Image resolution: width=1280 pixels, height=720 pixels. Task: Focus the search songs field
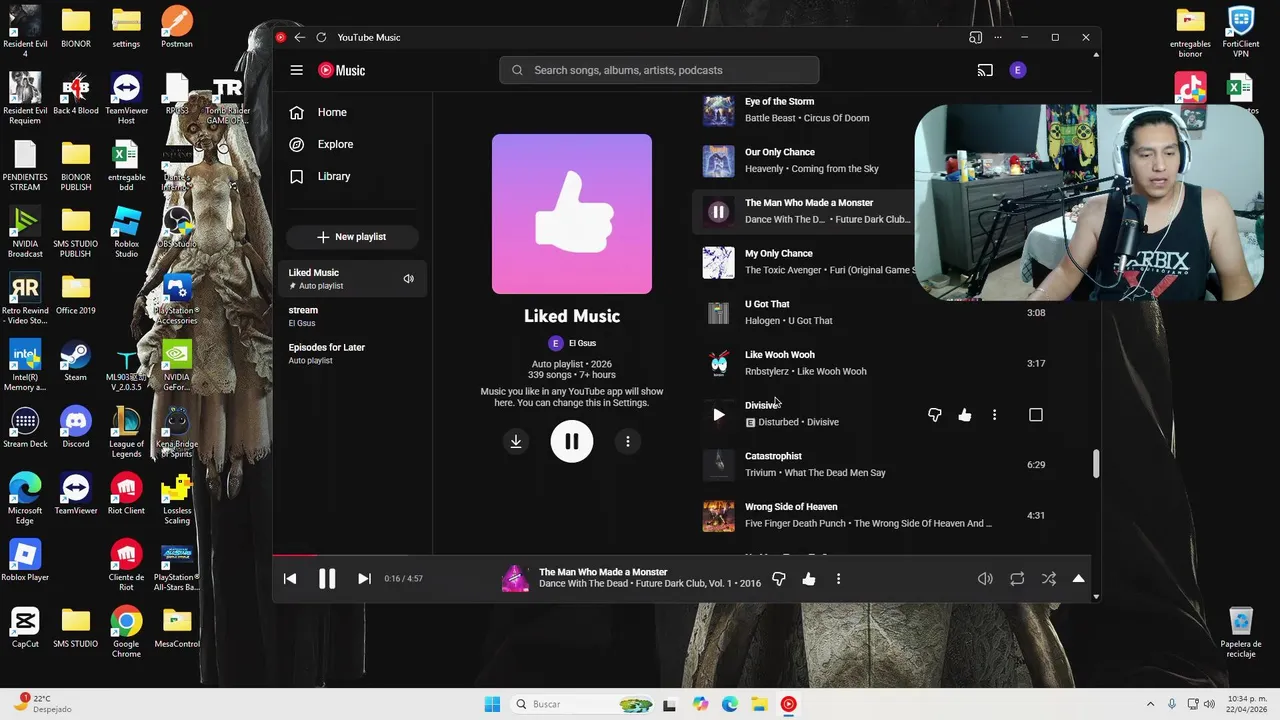click(659, 70)
